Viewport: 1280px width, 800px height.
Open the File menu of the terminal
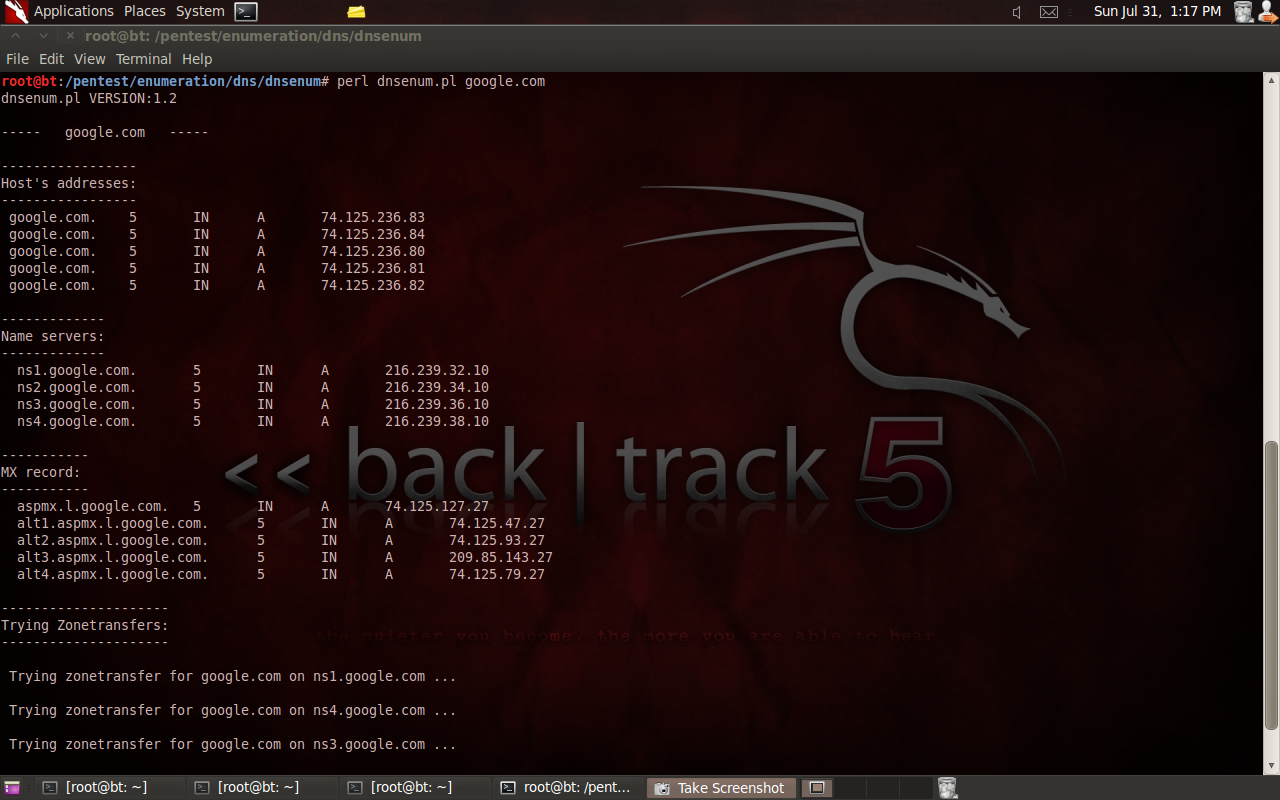point(17,59)
